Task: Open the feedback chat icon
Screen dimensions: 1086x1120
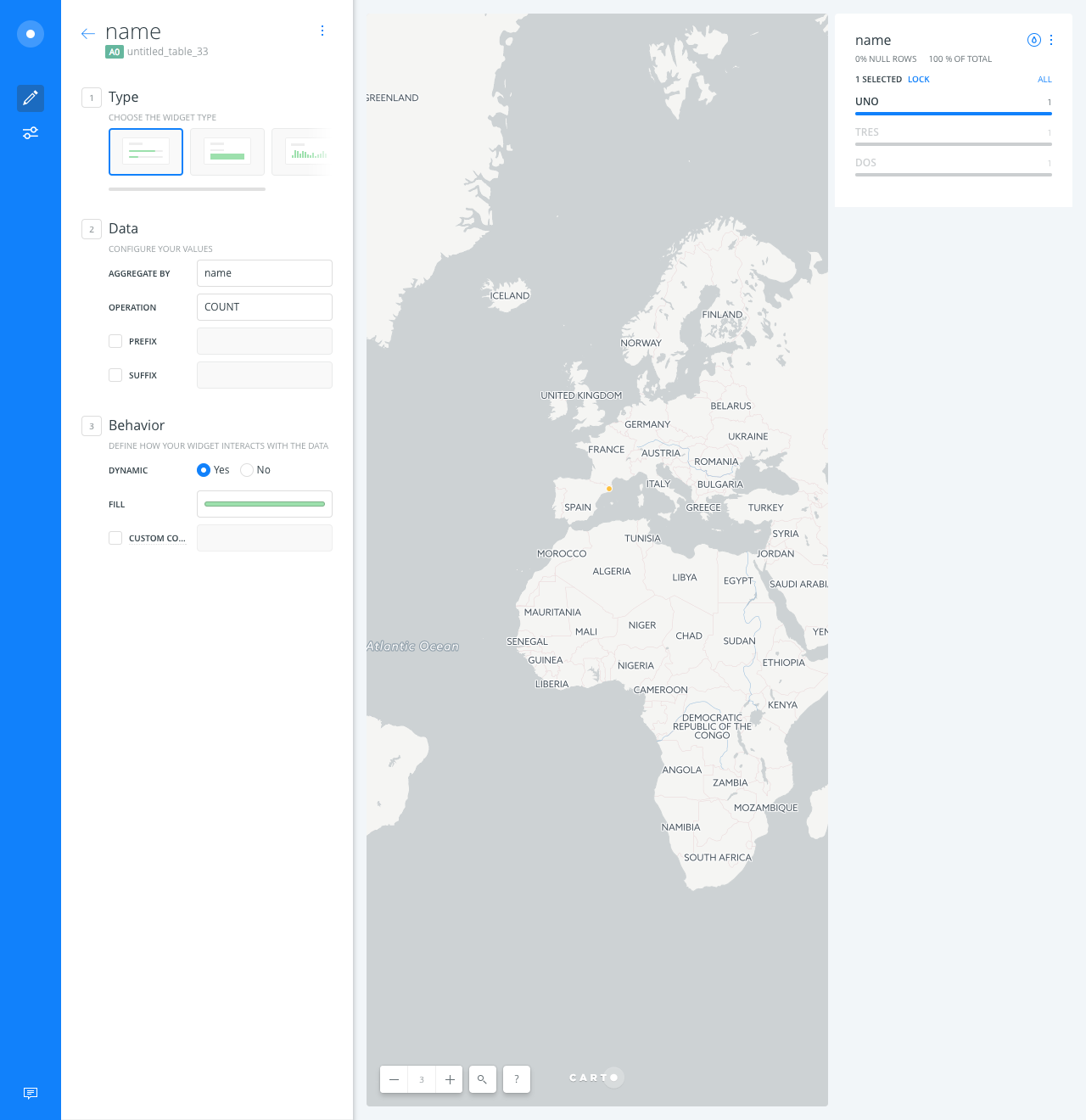Action: coord(31,1093)
